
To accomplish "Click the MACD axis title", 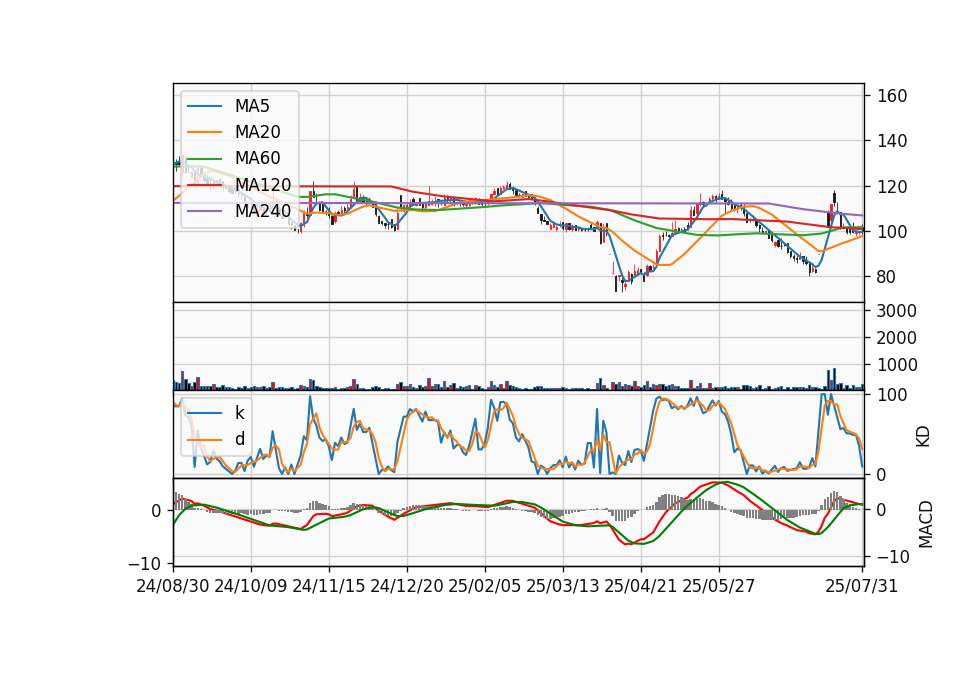I will coord(926,524).
